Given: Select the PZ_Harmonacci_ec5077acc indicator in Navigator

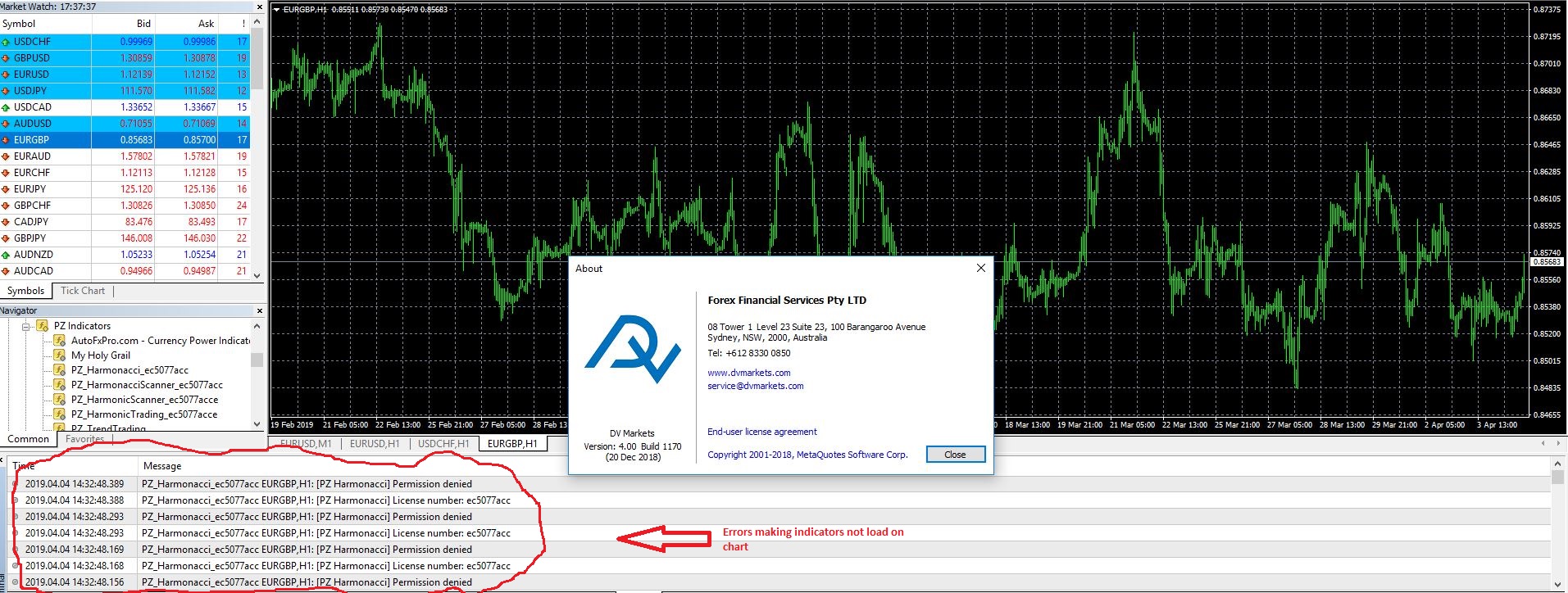Looking at the screenshot, I should coord(130,370).
